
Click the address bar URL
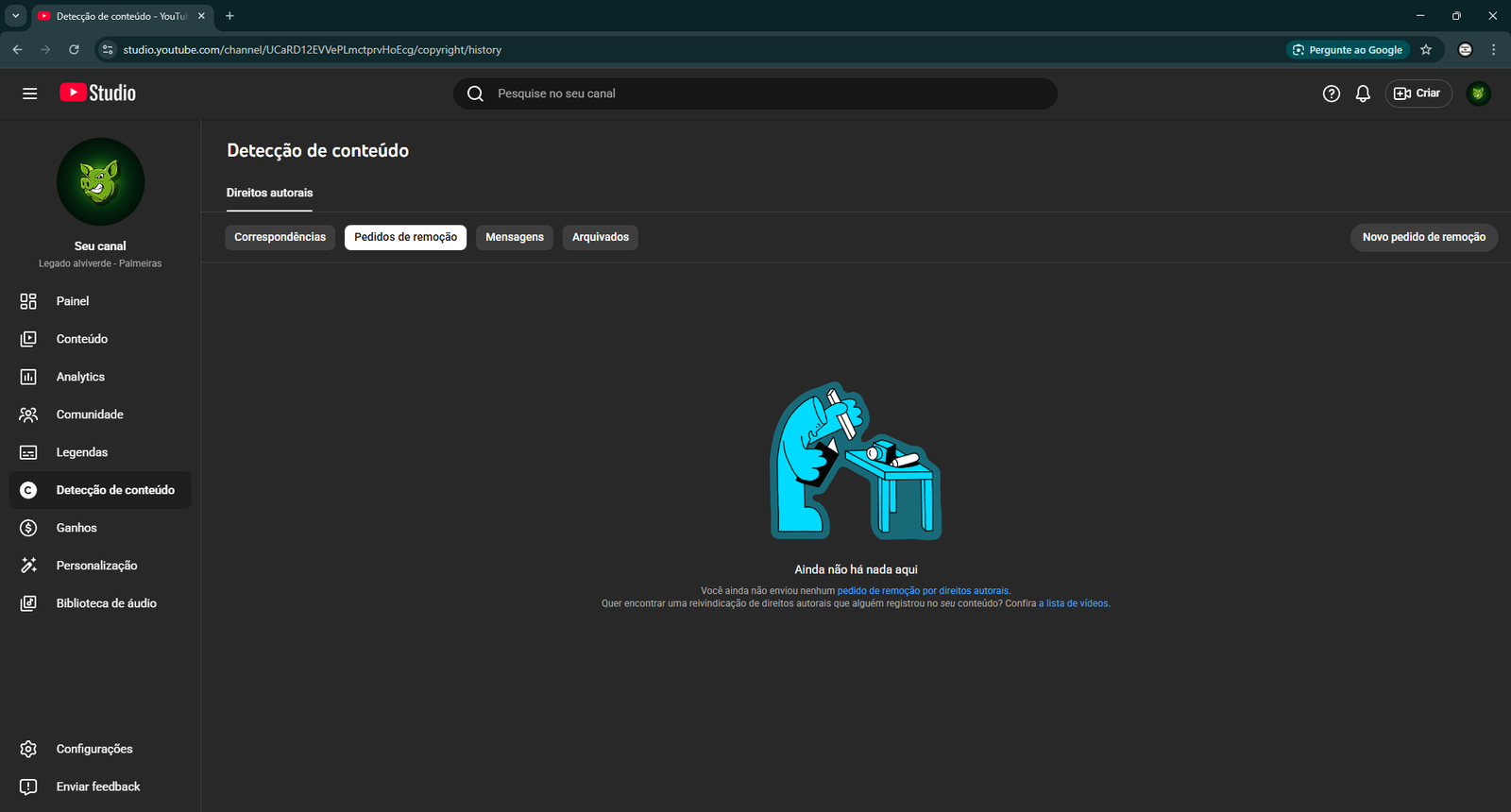(x=313, y=50)
